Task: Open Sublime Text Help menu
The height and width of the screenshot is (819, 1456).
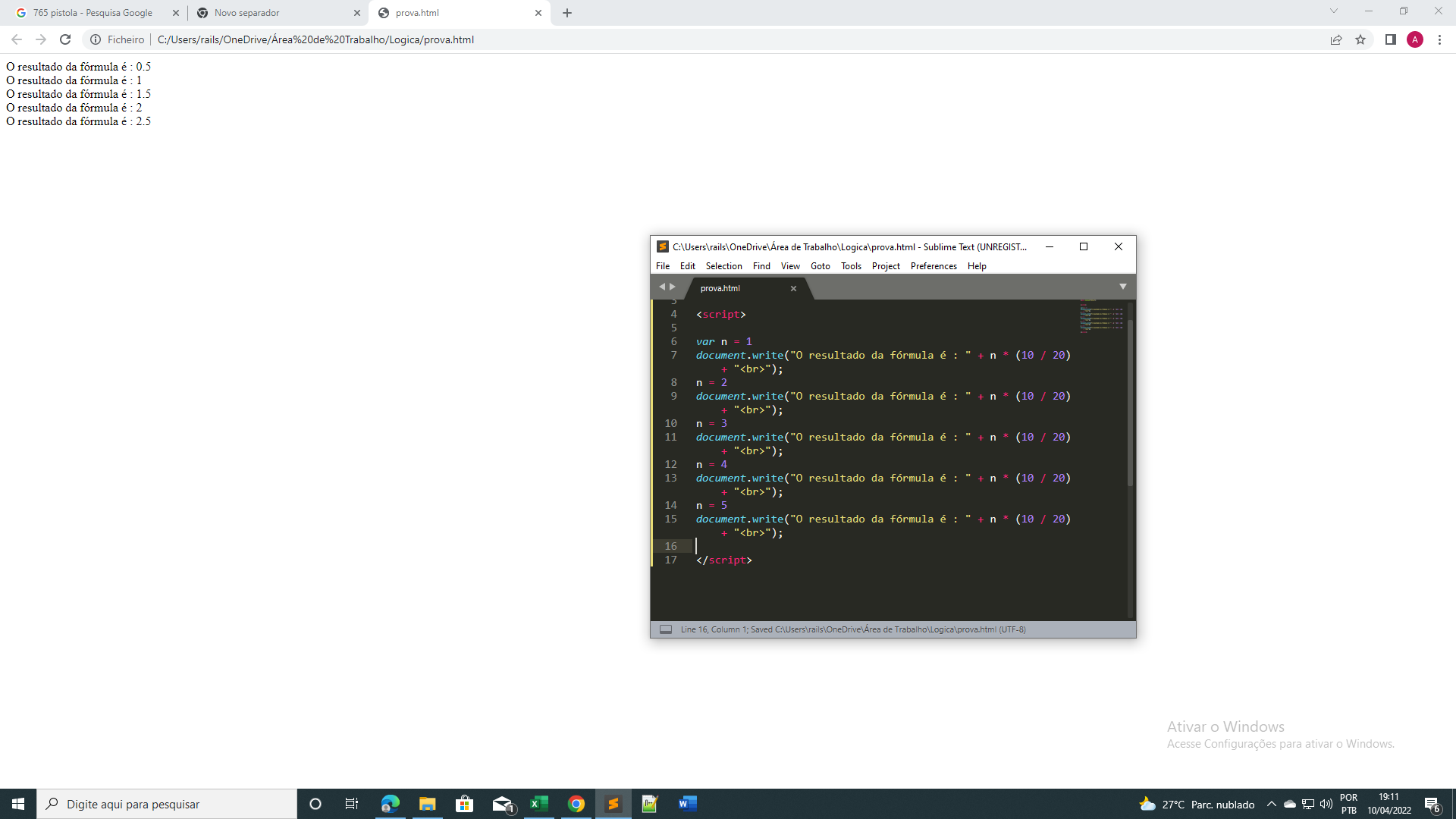Action: pos(977,266)
